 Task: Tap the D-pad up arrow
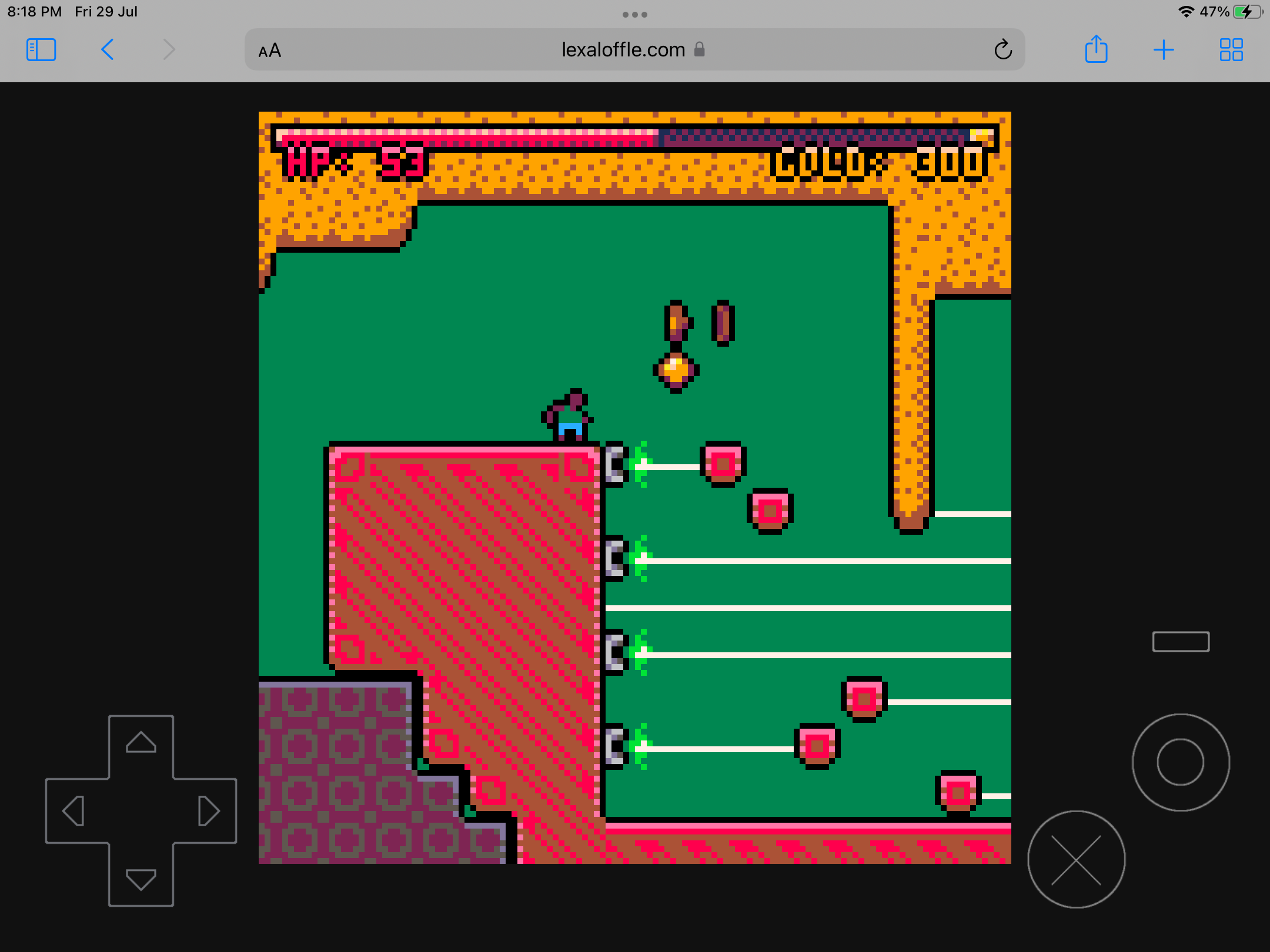click(141, 742)
